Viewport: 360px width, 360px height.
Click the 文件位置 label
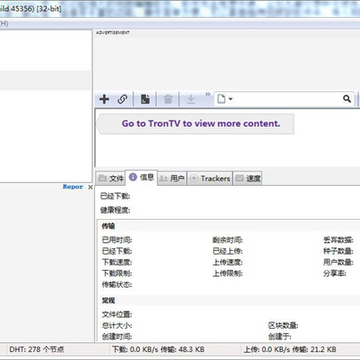tap(117, 314)
